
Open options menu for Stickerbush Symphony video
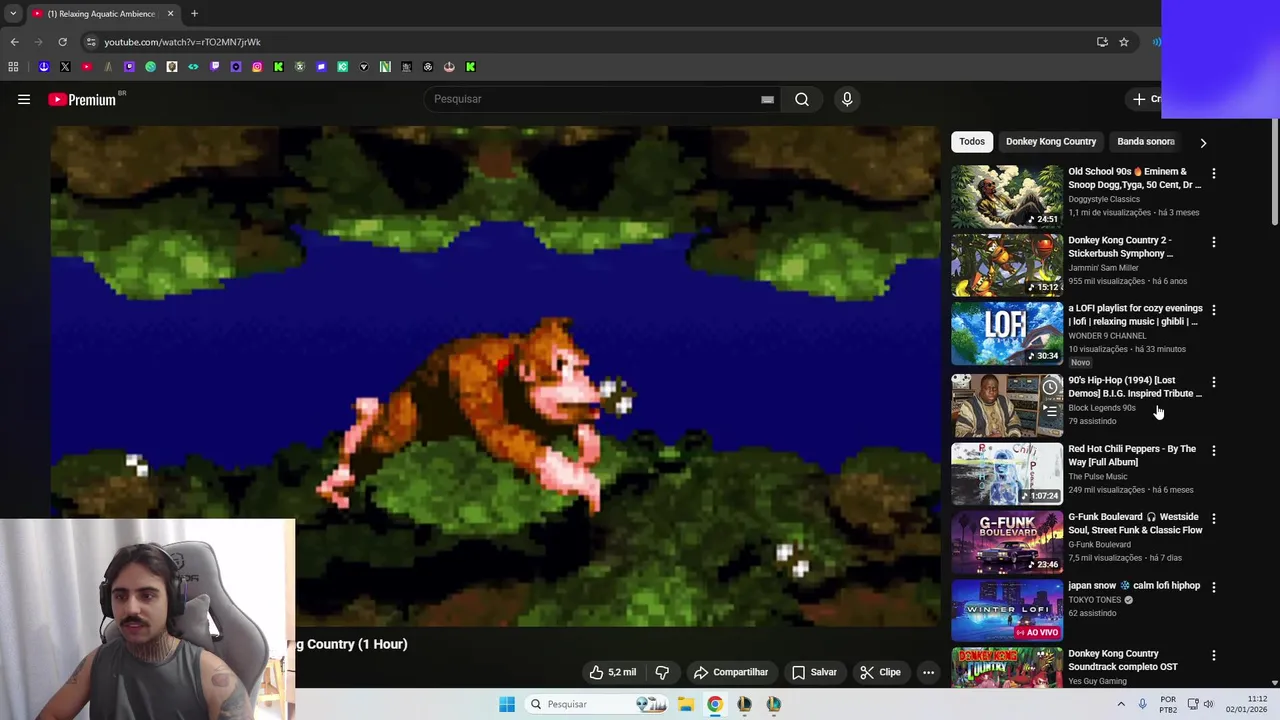(x=1214, y=242)
